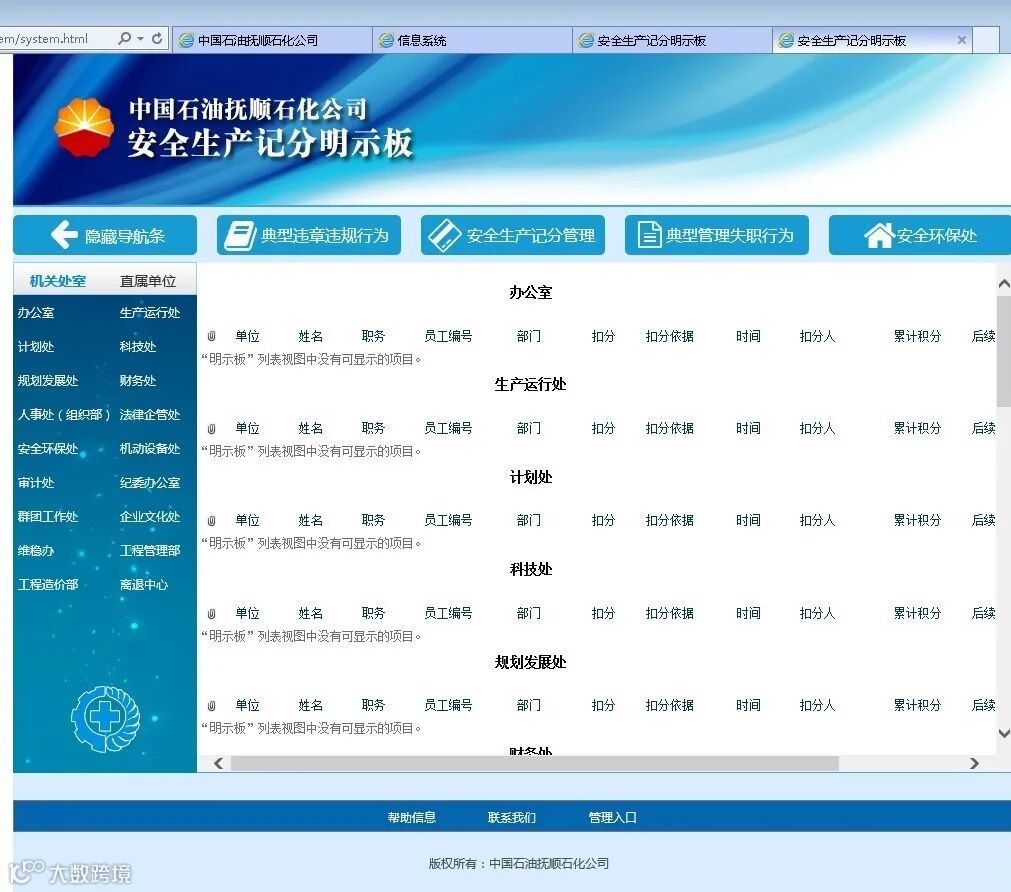Open the 离退中心 sidebar link
This screenshot has width=1011, height=892.
click(144, 585)
